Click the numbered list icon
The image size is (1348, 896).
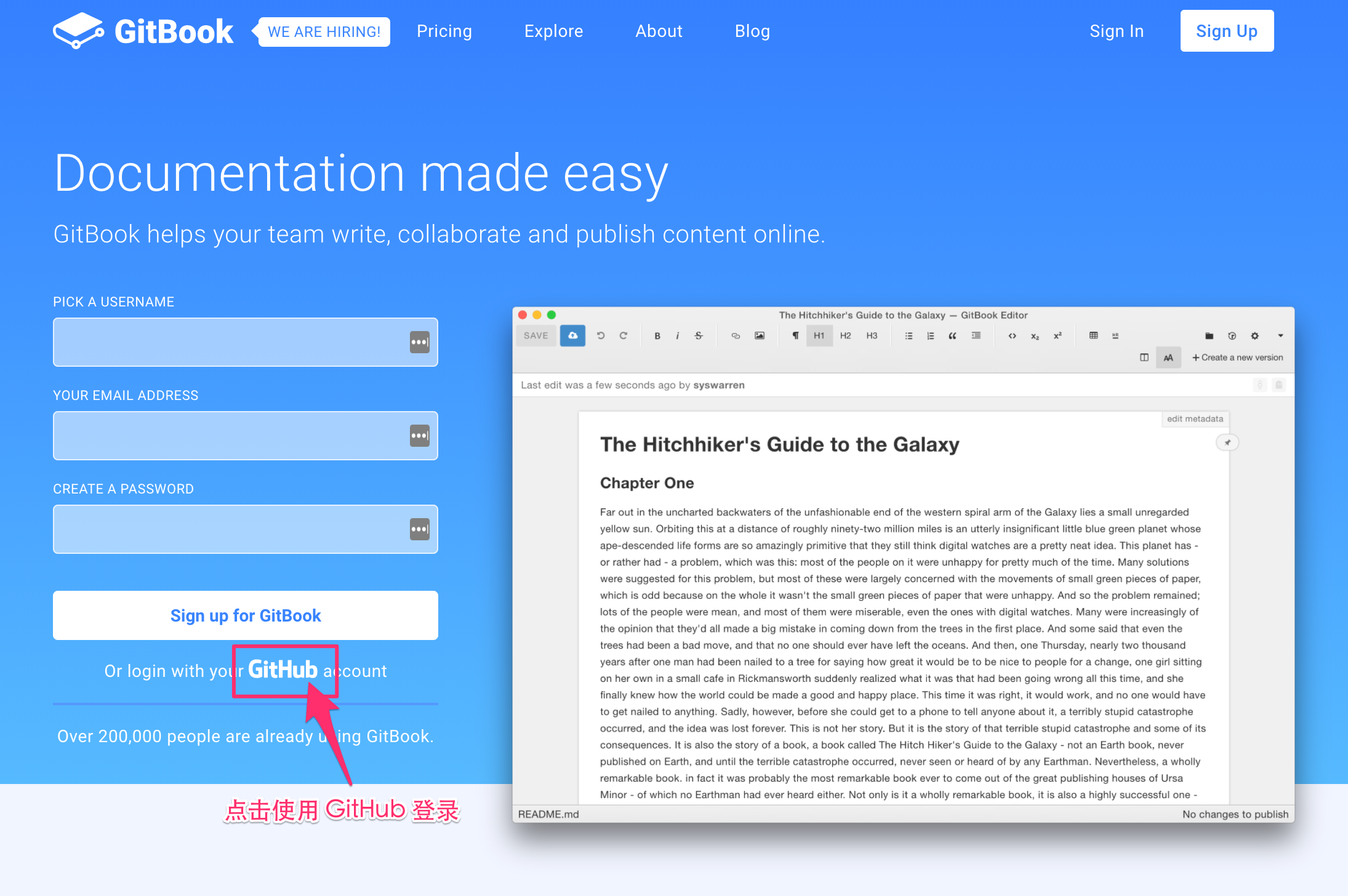pyautogui.click(x=931, y=336)
